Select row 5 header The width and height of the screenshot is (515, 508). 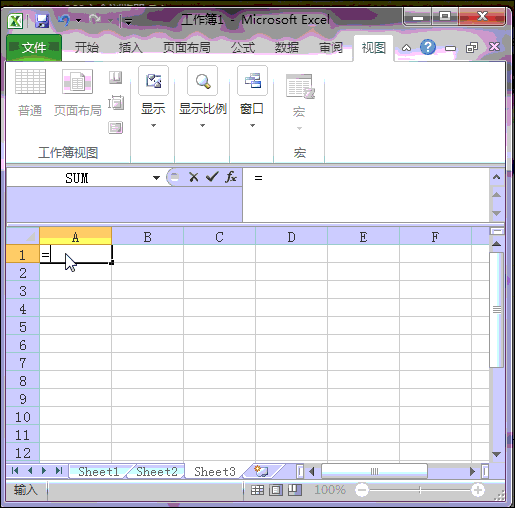pyautogui.click(x=23, y=327)
